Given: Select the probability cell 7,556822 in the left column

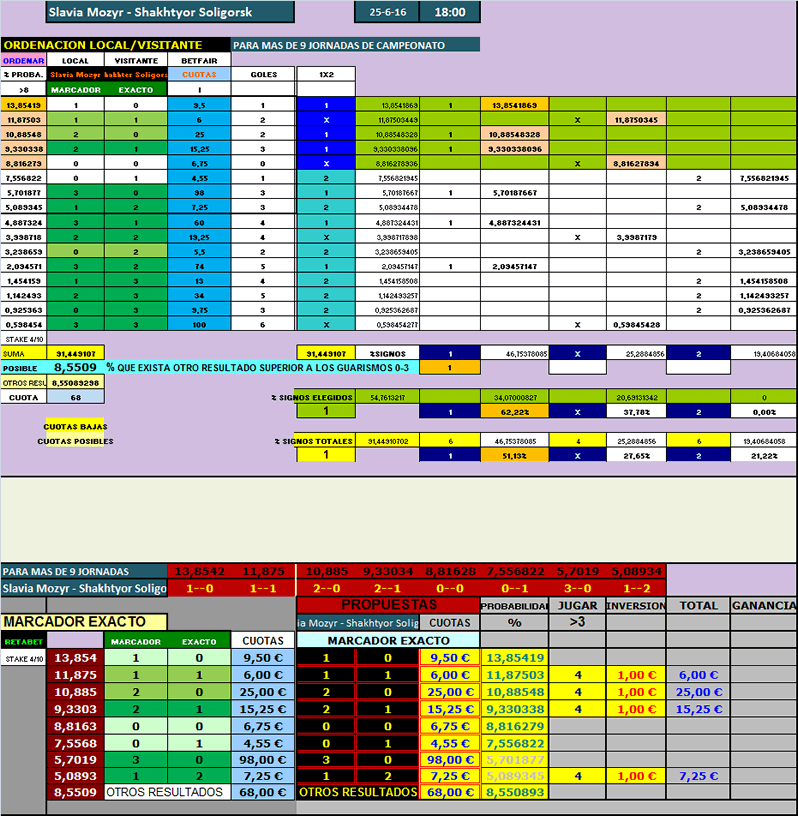Looking at the screenshot, I should (x=23, y=178).
